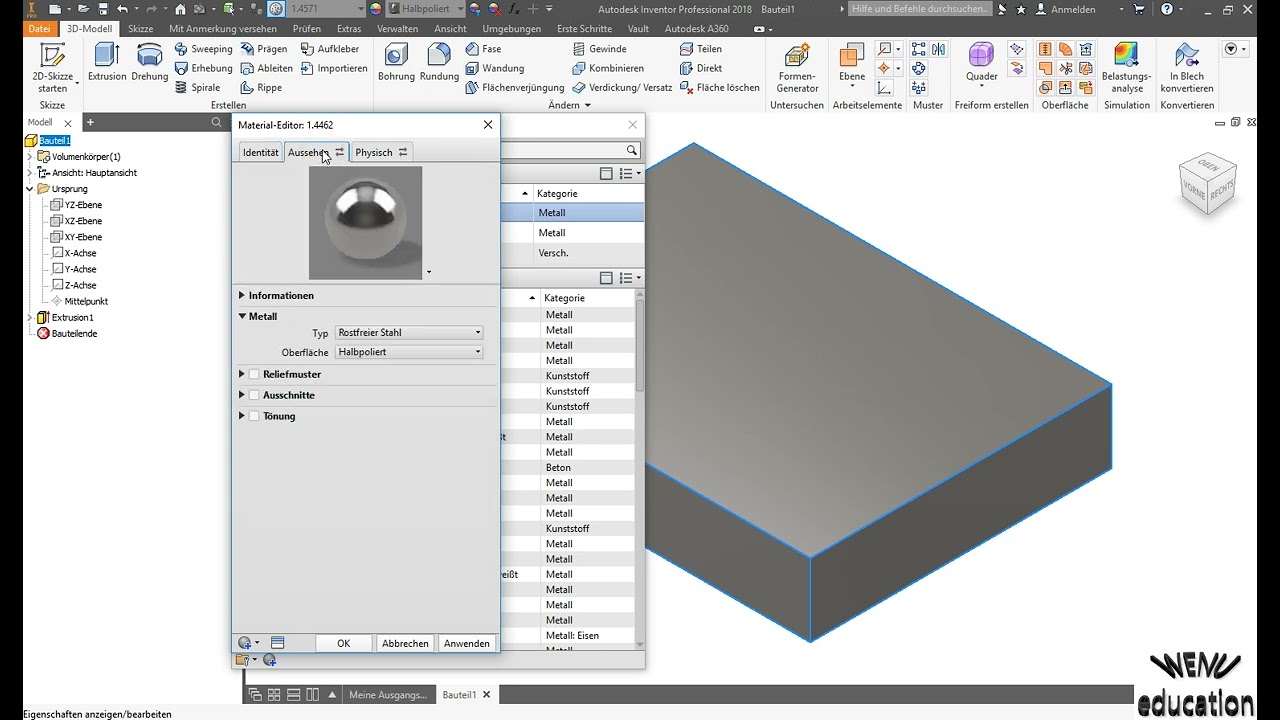Open the Ansicht ribbon tab
Image resolution: width=1280 pixels, height=720 pixels.
coord(451,29)
